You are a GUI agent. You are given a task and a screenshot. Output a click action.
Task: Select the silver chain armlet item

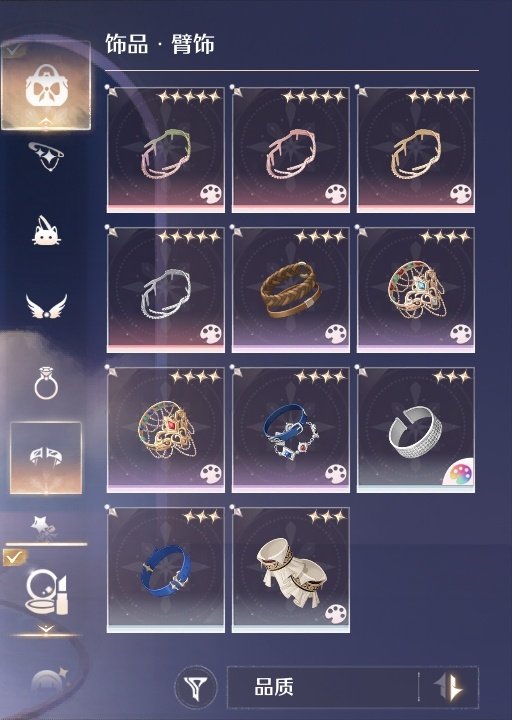166,290
